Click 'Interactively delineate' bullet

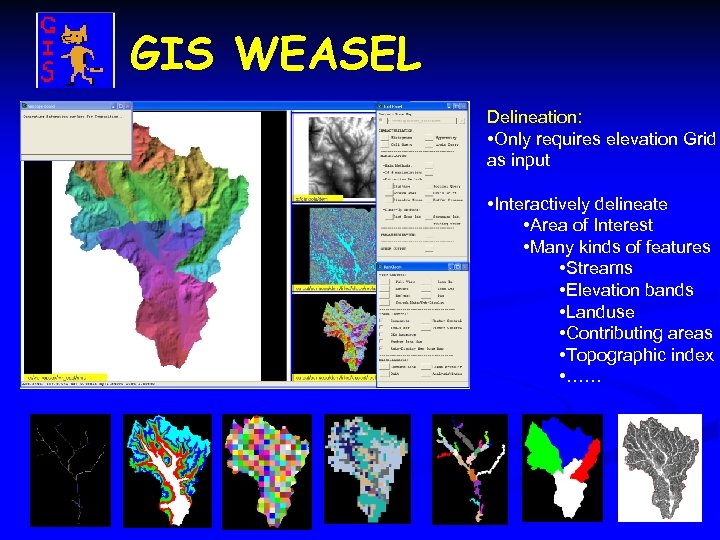(x=577, y=204)
